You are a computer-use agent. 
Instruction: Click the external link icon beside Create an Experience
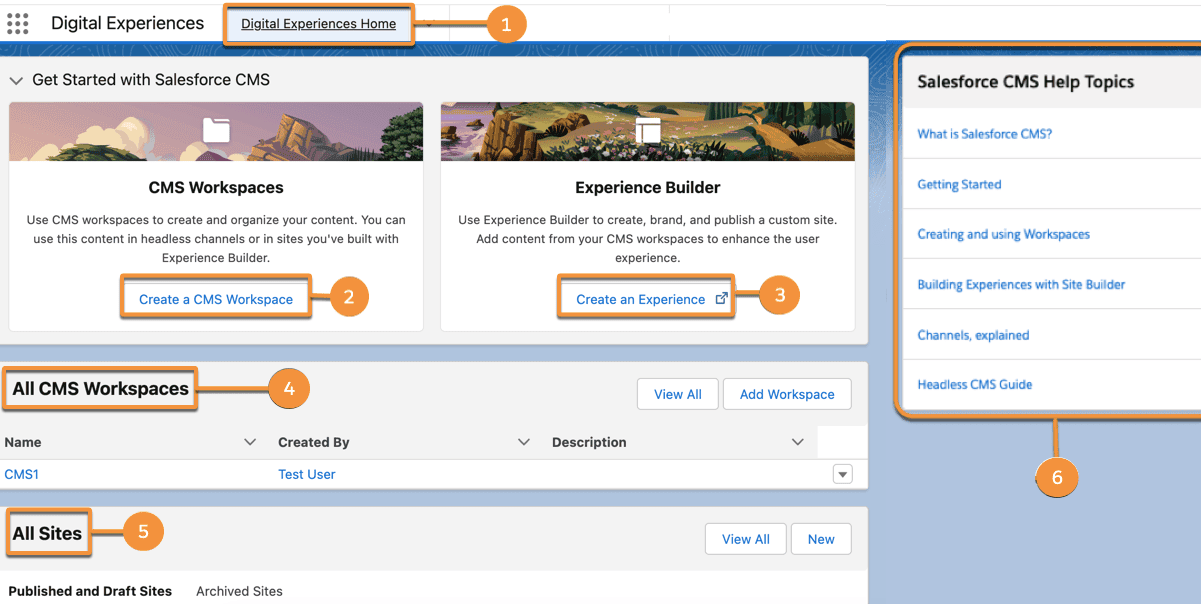click(722, 298)
